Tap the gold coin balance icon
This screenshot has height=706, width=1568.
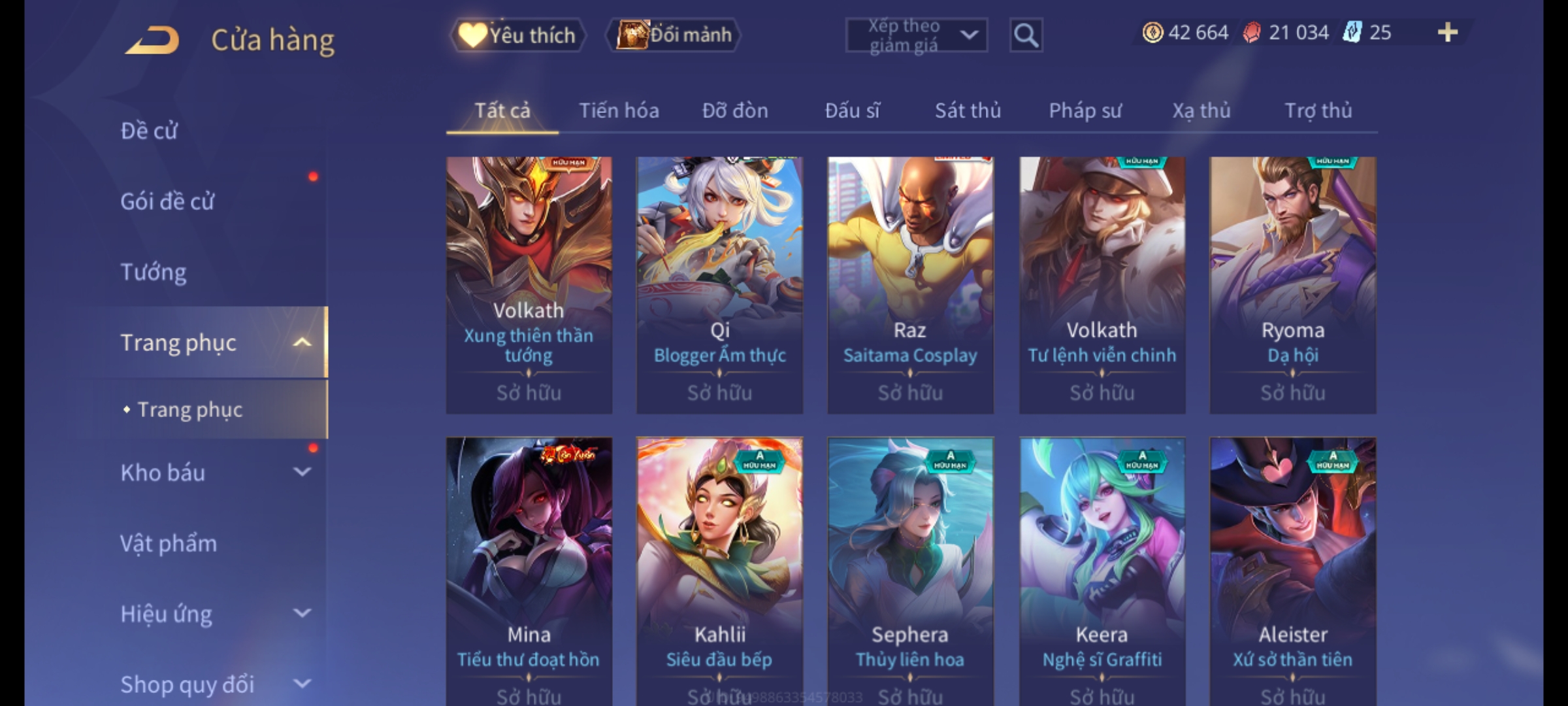[x=1152, y=32]
